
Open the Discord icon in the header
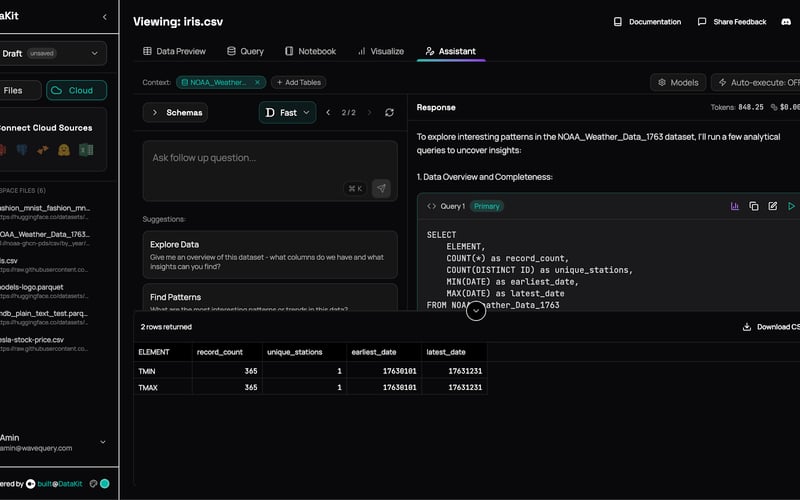786,21
